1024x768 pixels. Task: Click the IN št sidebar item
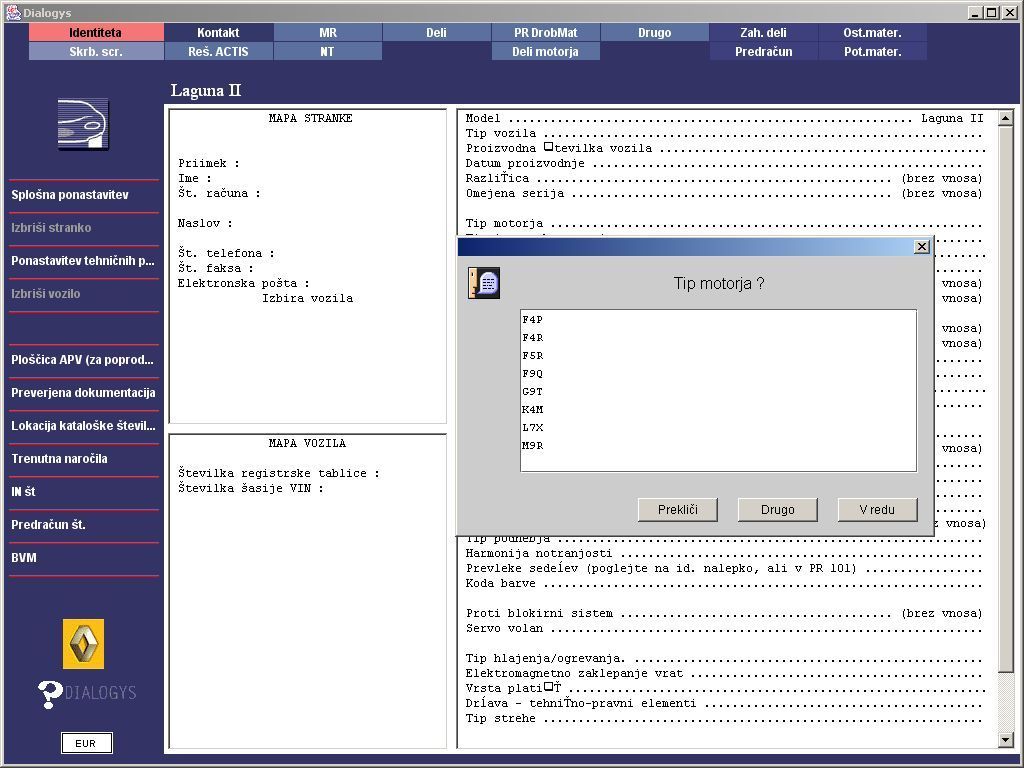[84, 492]
